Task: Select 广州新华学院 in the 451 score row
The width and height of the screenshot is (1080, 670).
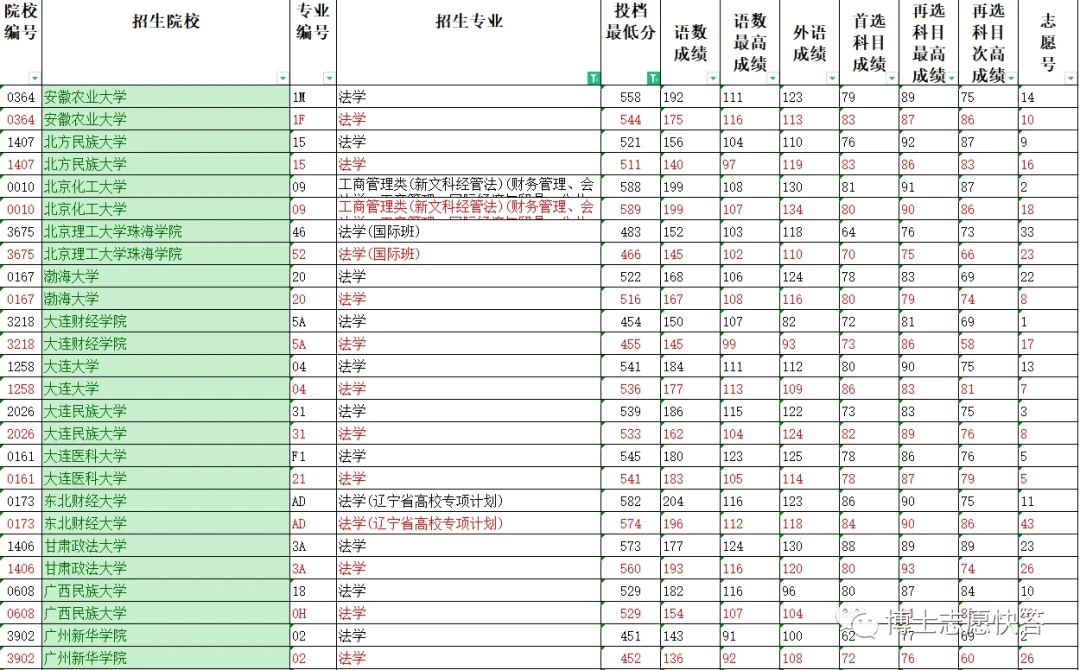Action: (x=166, y=636)
